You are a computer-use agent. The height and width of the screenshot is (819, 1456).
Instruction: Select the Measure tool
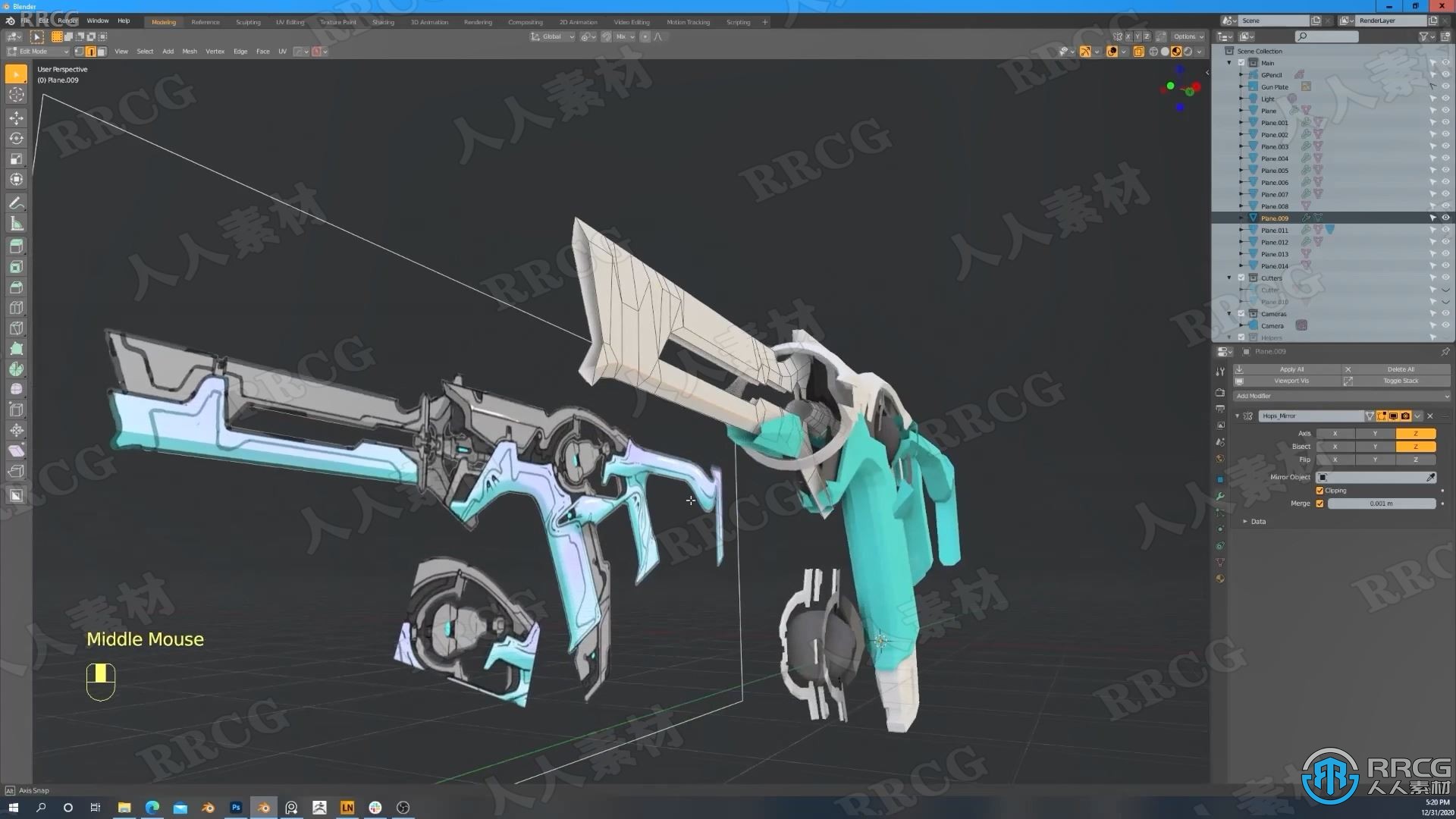coord(16,223)
